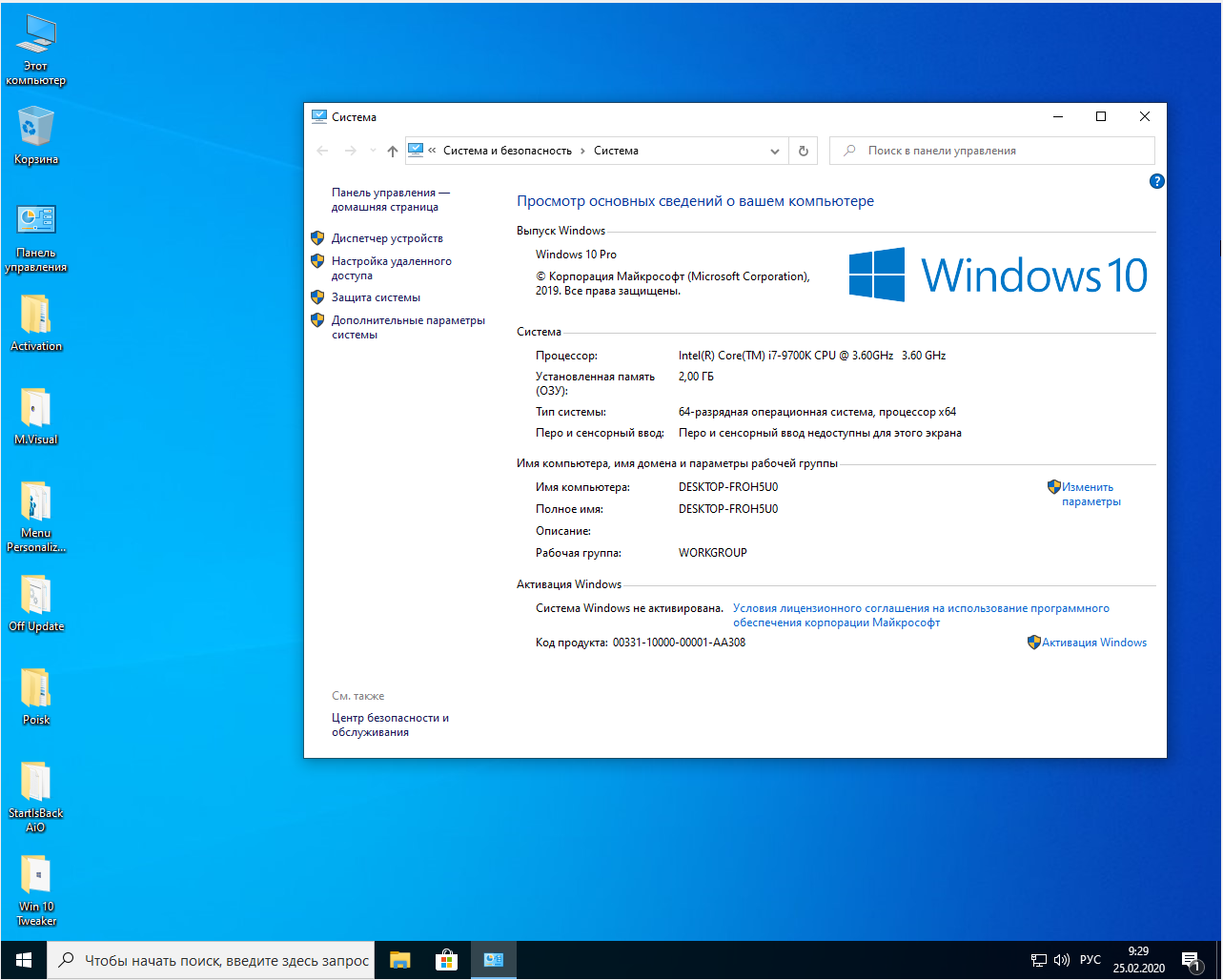Go up one level with the up arrow
Screen dimensions: 1223x980
click(393, 151)
